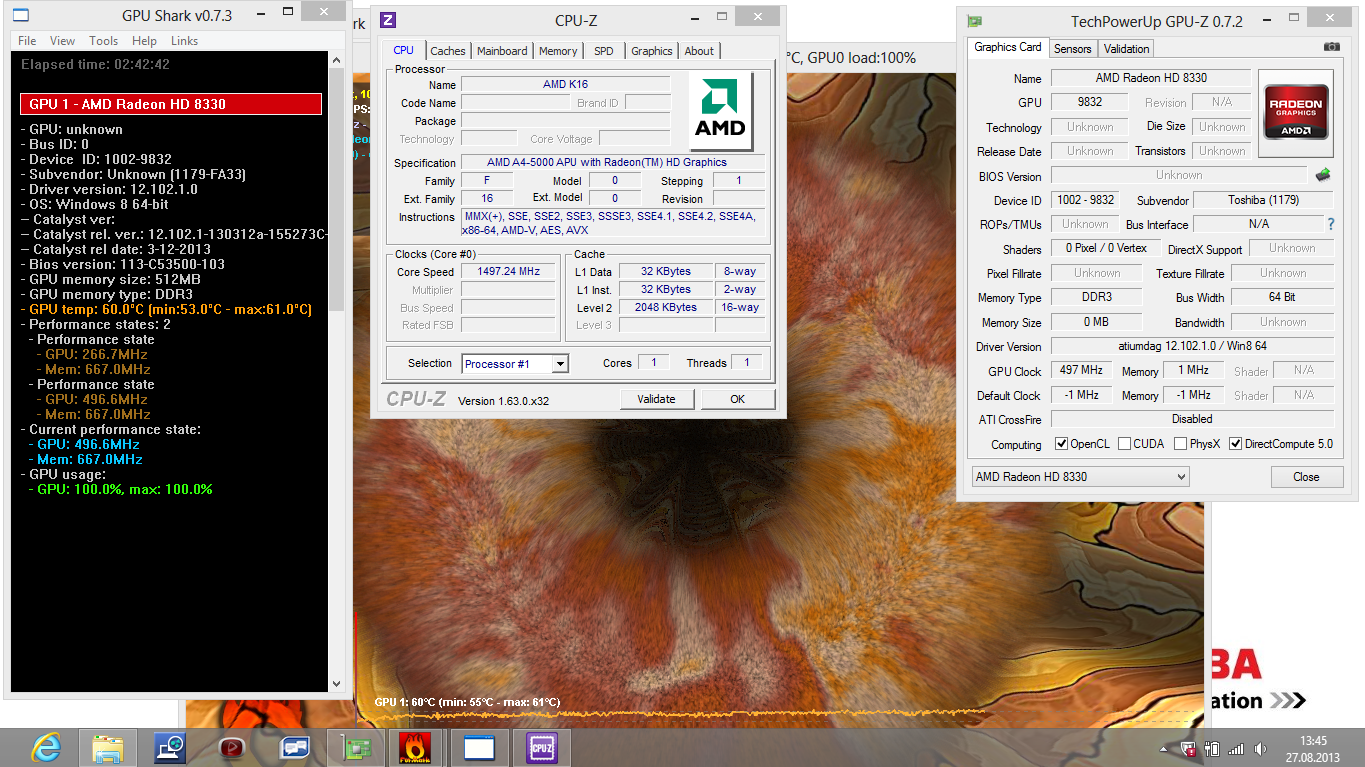Click the purple CPU-Z title bar icon

pos(388,20)
